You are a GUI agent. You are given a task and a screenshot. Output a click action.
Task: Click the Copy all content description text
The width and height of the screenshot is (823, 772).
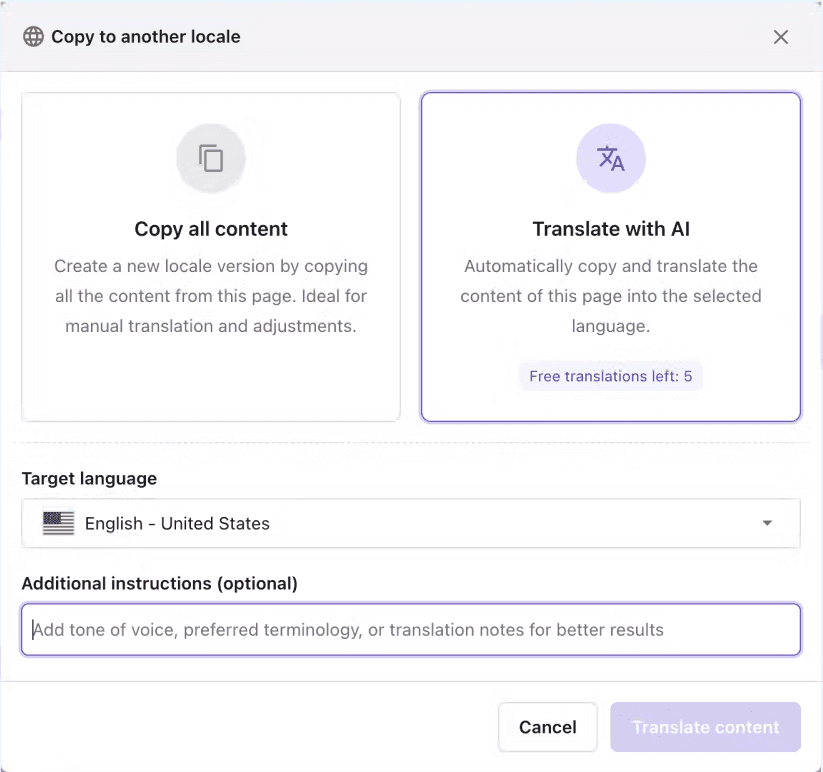[211, 296]
